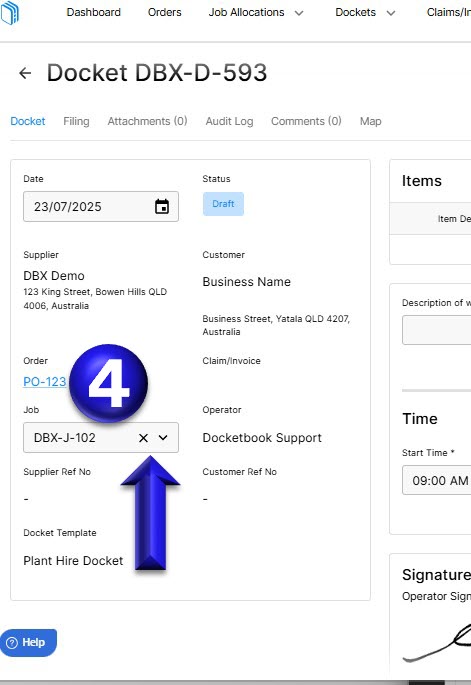Open the Orders menu item
471x685 pixels.
pos(164,12)
